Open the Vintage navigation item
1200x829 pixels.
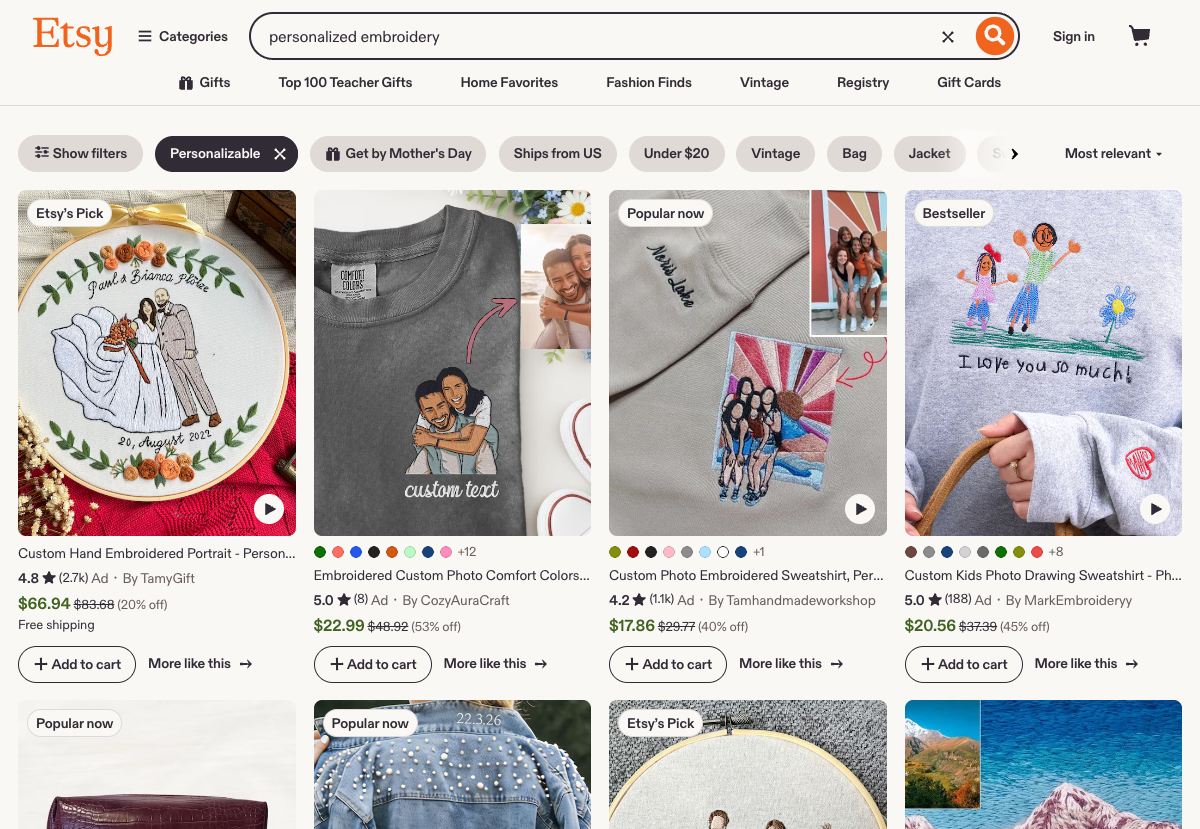click(x=764, y=83)
